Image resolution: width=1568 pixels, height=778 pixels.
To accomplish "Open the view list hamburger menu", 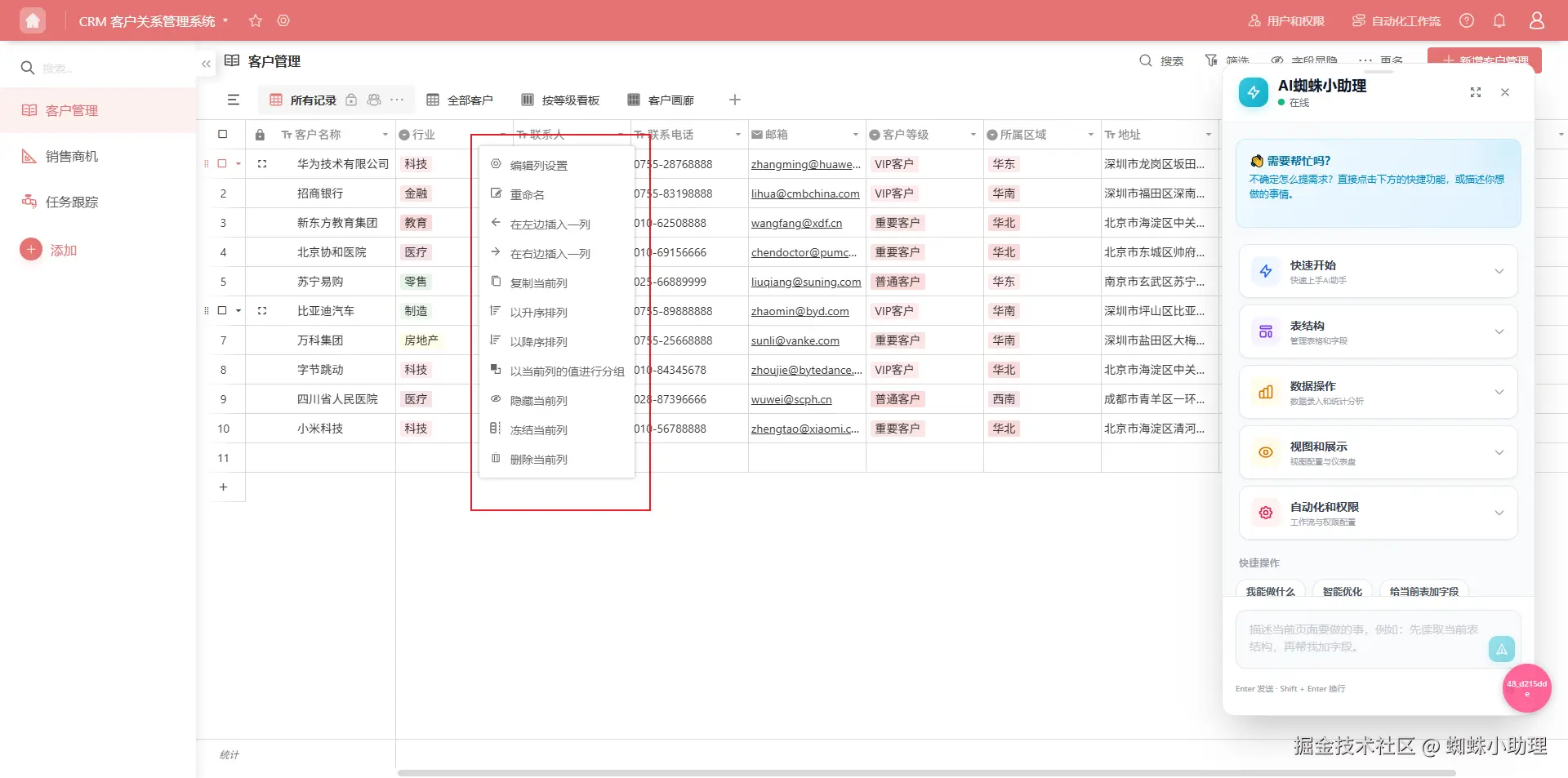I will [234, 100].
